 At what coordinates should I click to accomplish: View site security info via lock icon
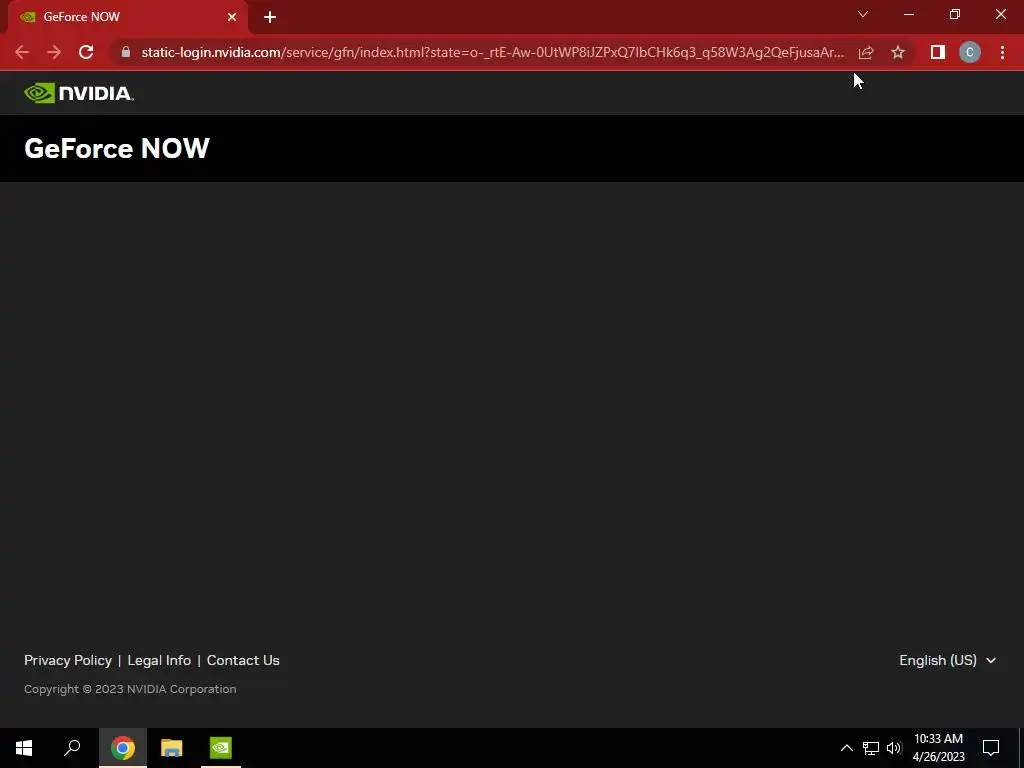(x=126, y=52)
